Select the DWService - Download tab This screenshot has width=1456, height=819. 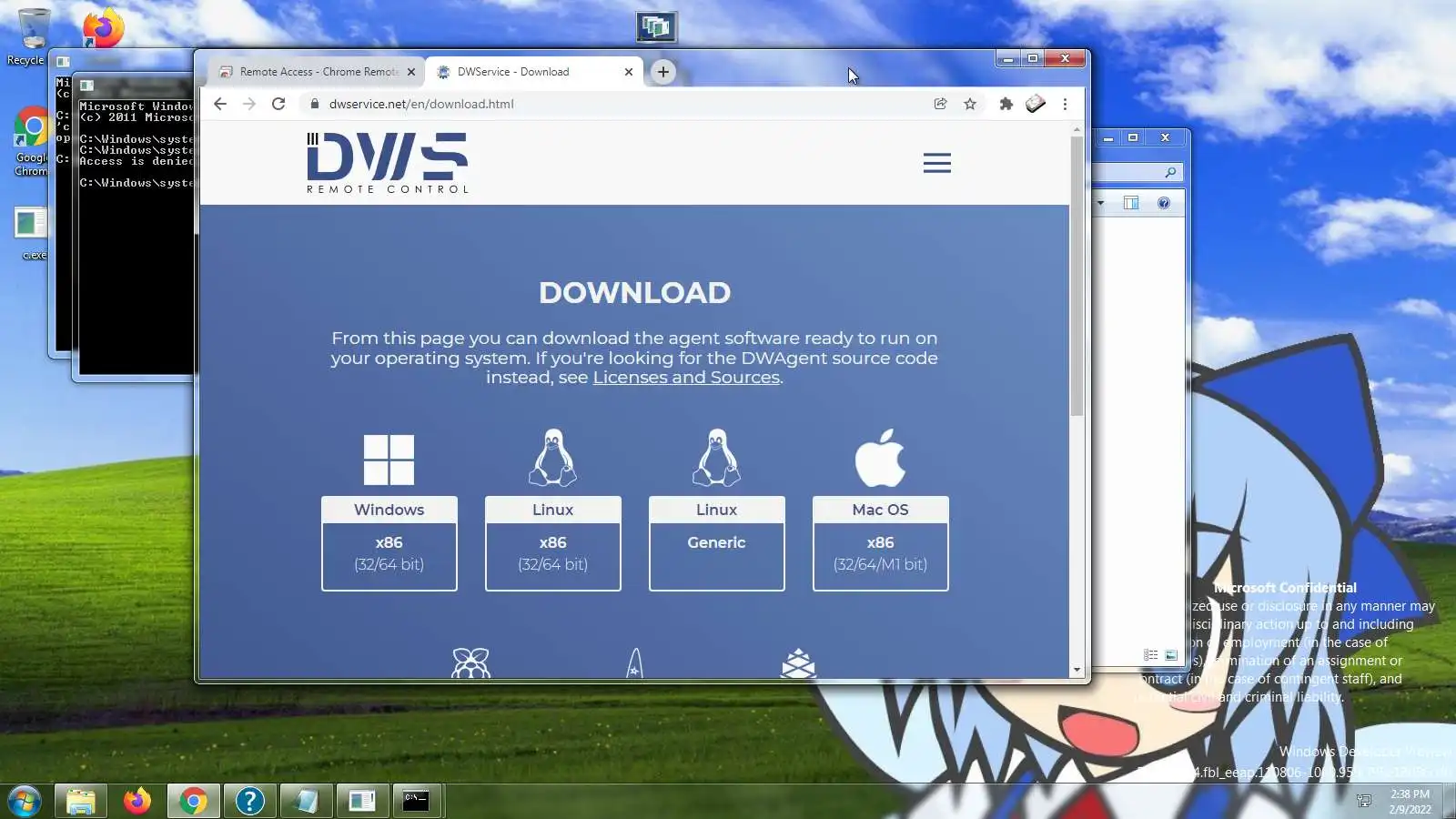534,72
